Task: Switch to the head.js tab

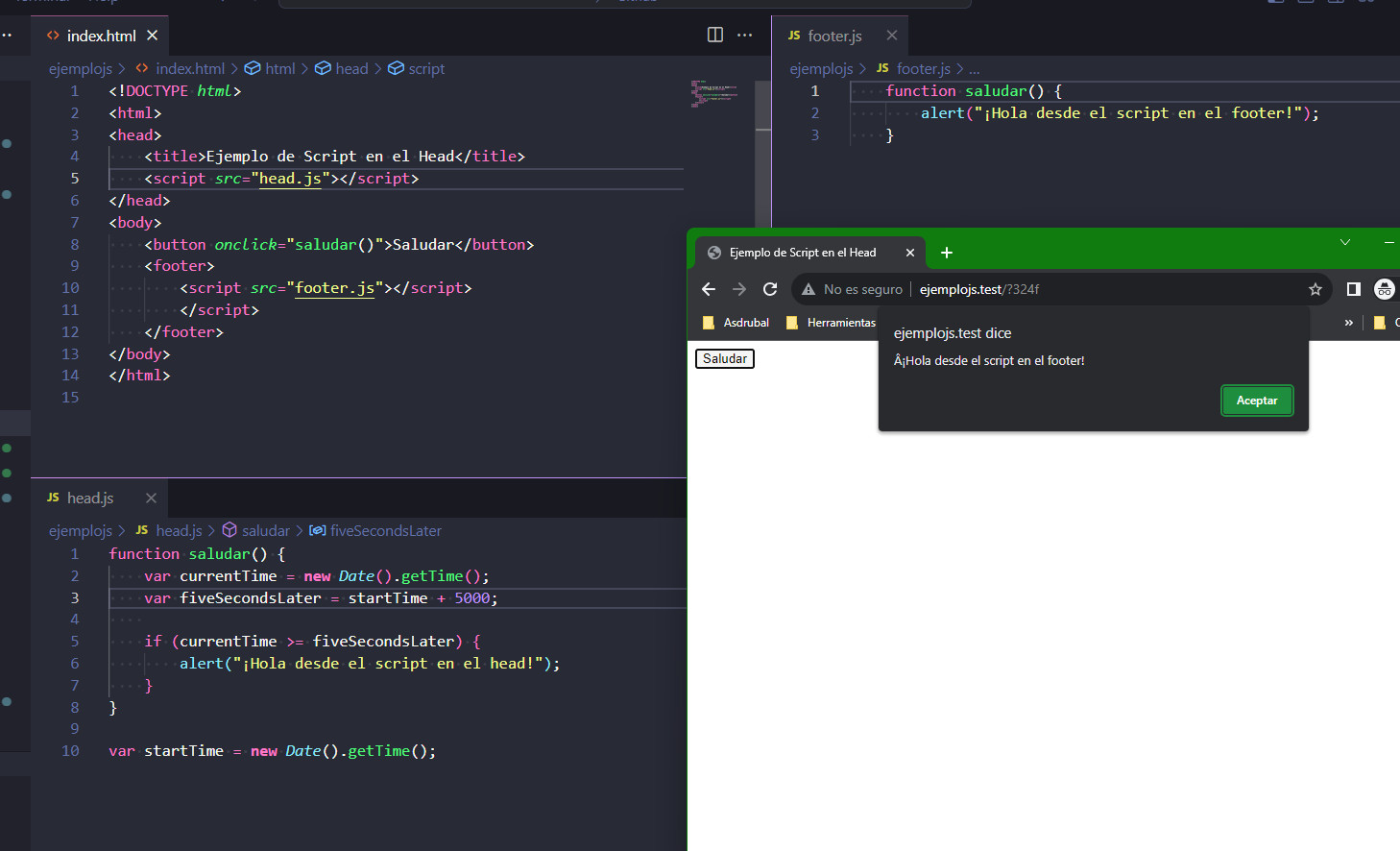Action: [91, 498]
